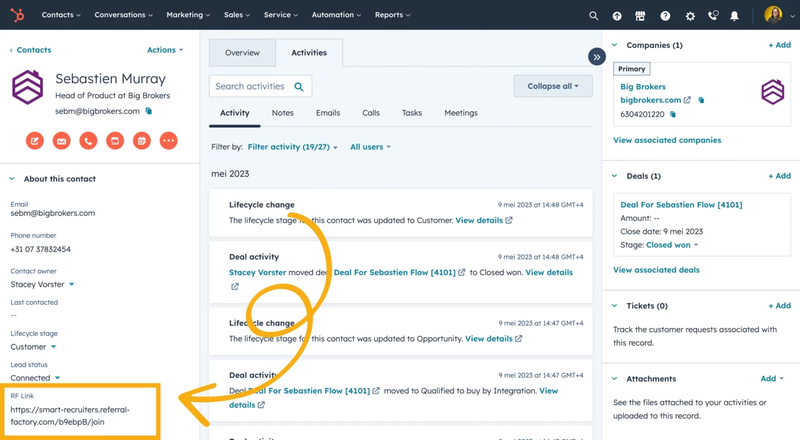Change Lifecycle stage Customer dropdown
Viewport: 800px width, 440px height.
tap(33, 347)
